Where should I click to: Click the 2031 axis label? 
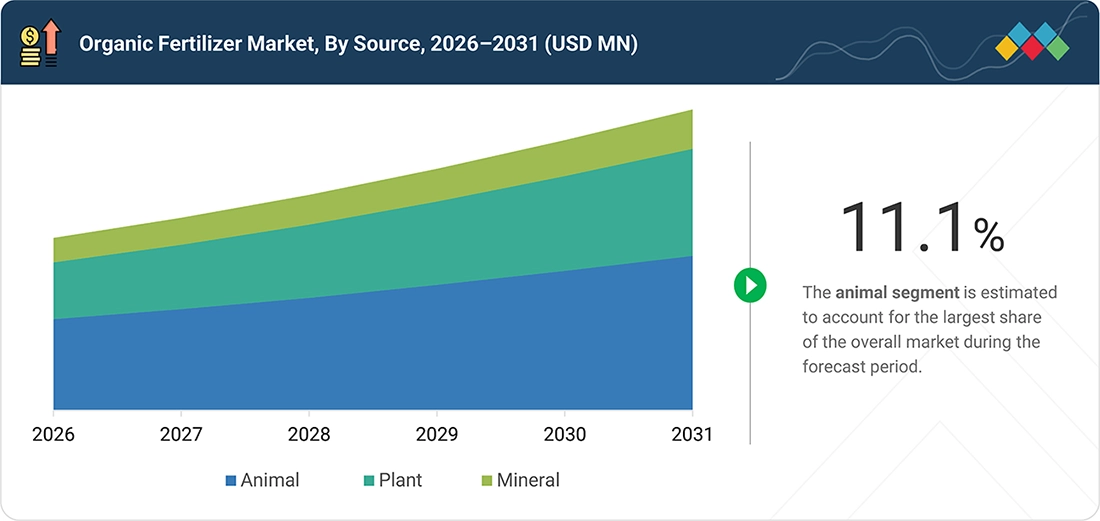tap(690, 435)
